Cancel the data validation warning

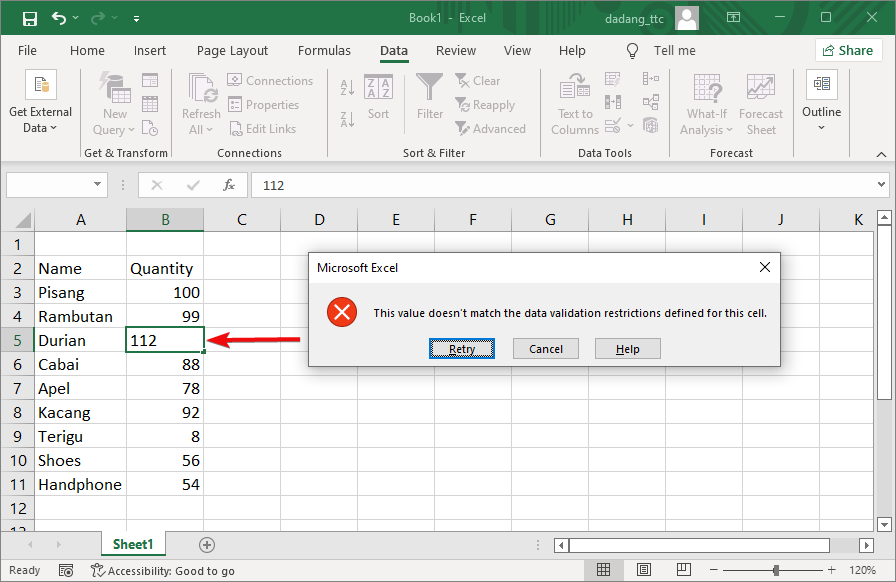[545, 348]
